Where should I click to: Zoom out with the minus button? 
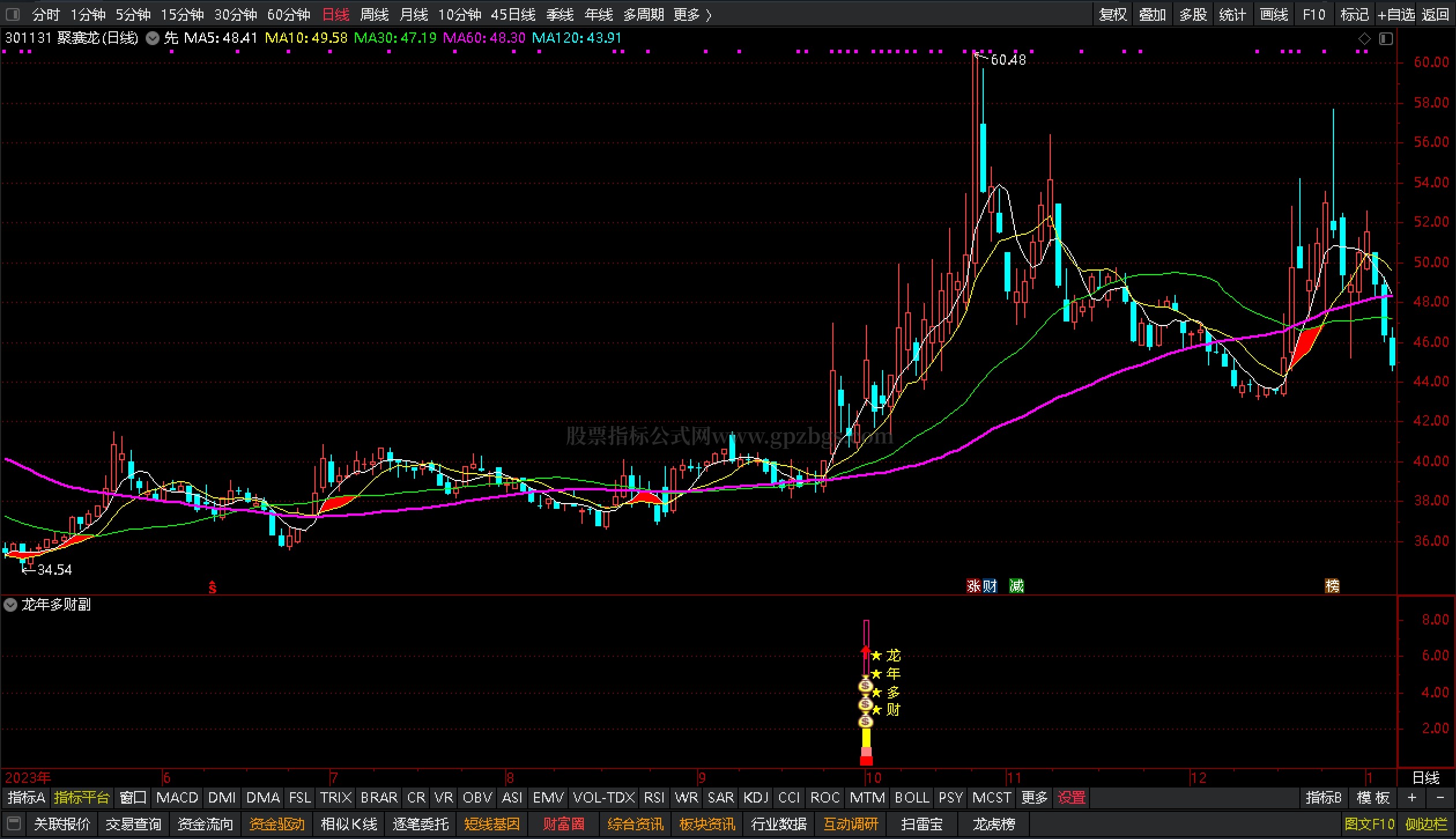click(1440, 798)
